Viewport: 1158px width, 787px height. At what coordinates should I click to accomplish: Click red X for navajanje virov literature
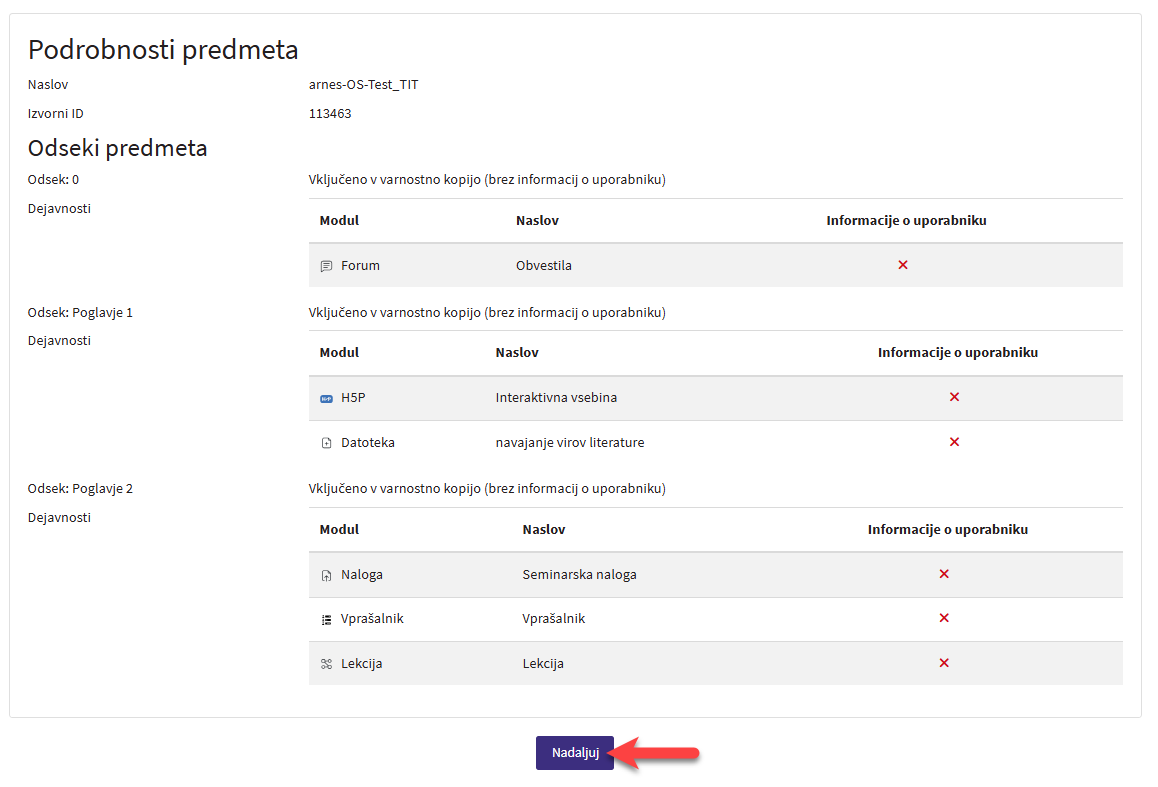(954, 442)
